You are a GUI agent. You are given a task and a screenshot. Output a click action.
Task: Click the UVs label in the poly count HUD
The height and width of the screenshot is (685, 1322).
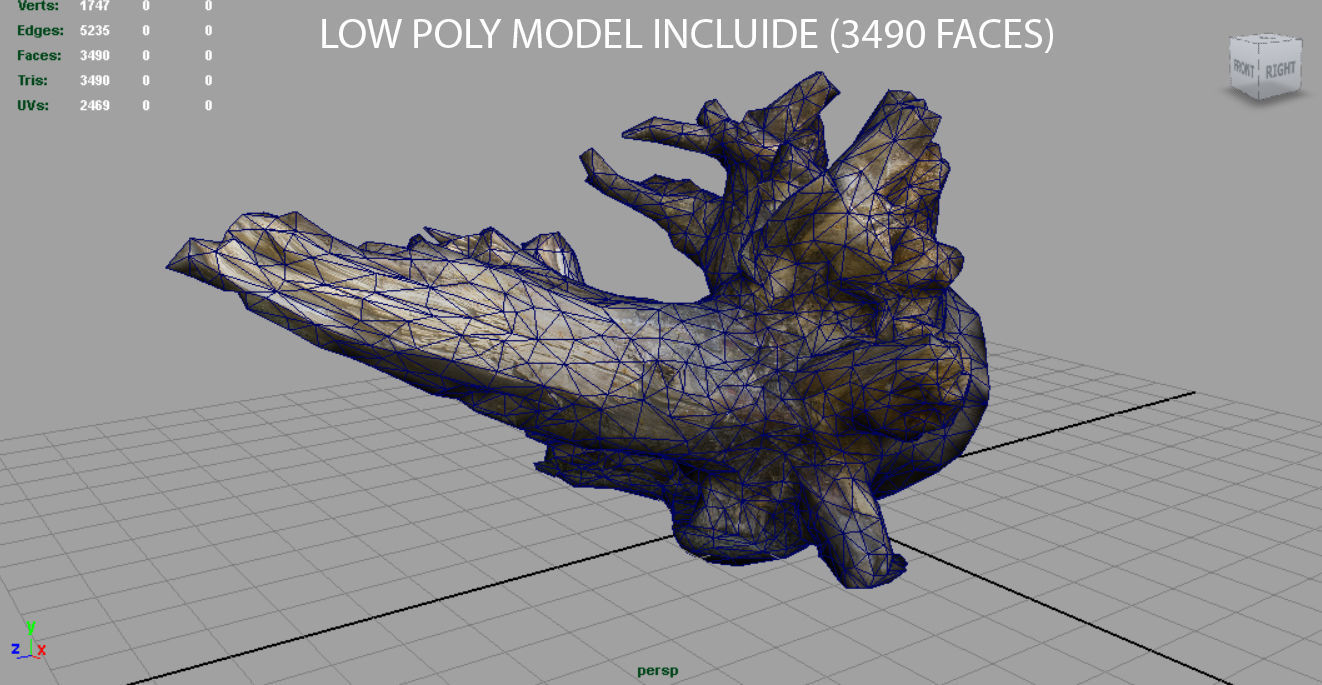[x=35, y=106]
